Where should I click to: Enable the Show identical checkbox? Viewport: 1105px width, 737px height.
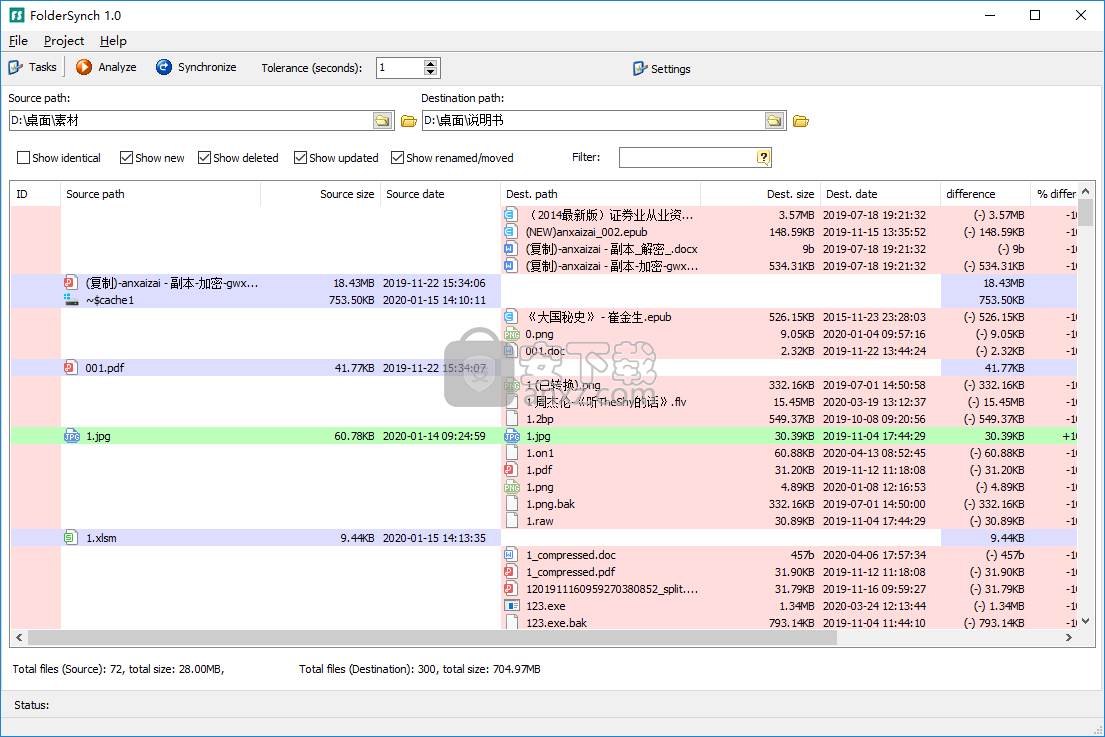23,158
